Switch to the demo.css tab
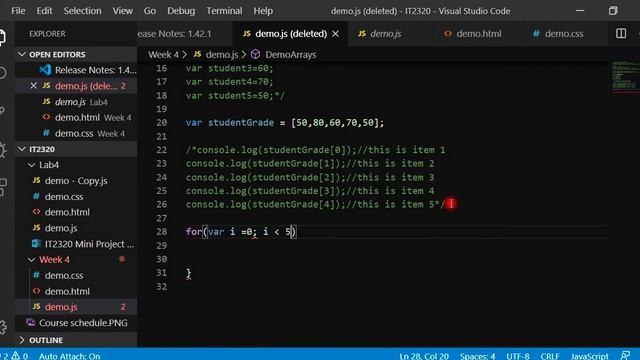 [564, 34]
